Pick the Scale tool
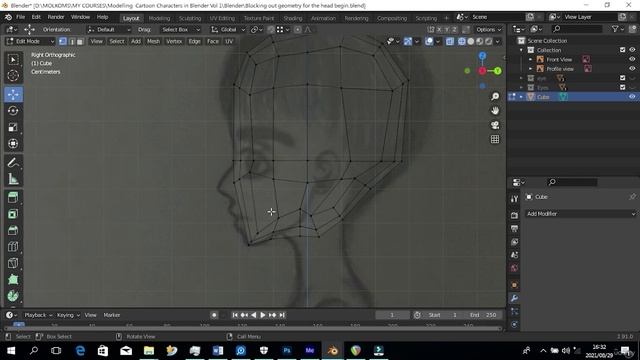Image resolution: width=640 pixels, height=360 pixels. point(13,127)
